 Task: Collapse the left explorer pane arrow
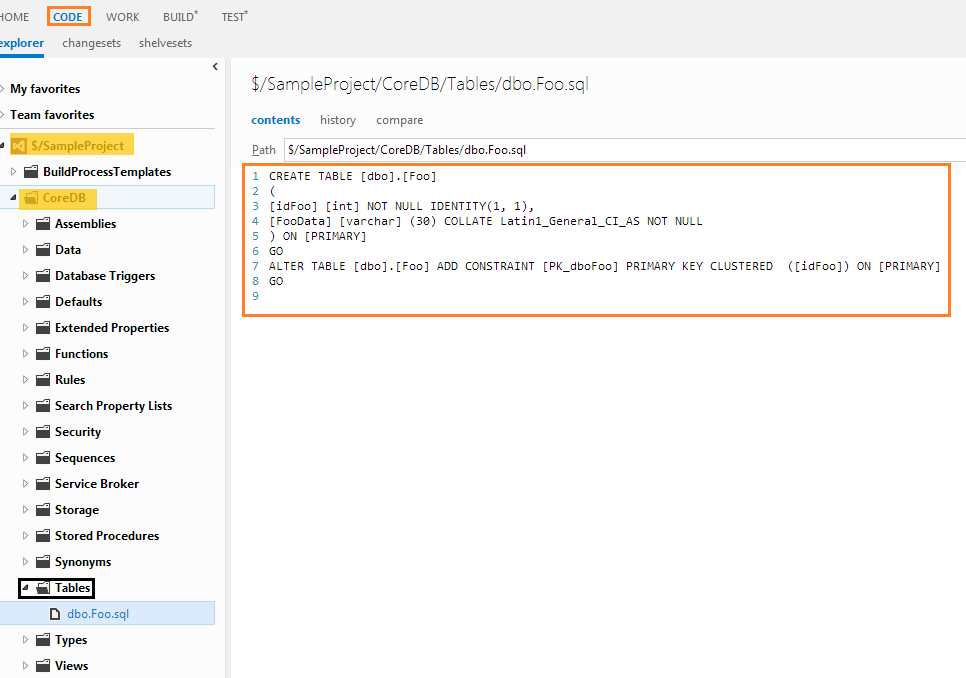pos(215,67)
